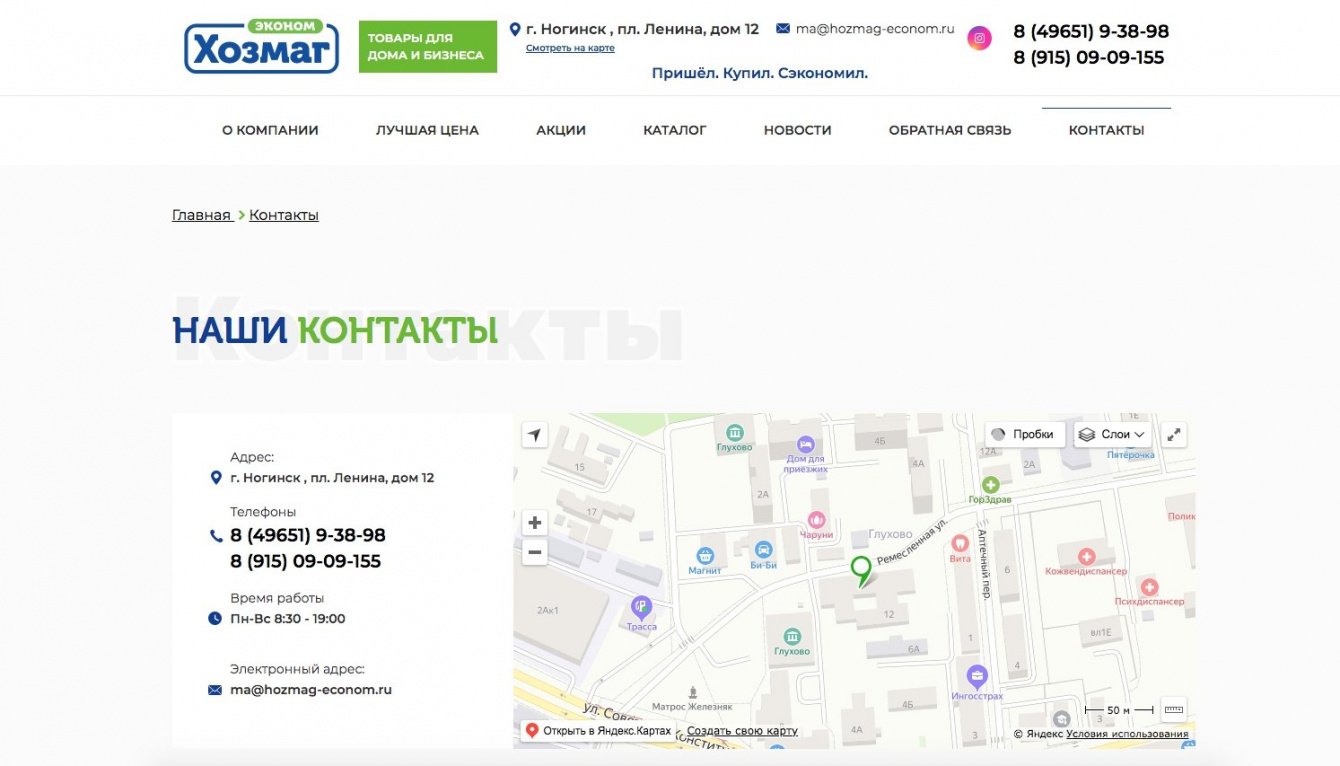Image resolution: width=1340 pixels, height=766 pixels.
Task: Click the green Товары для дома и бизнеса banner
Action: [x=428, y=47]
